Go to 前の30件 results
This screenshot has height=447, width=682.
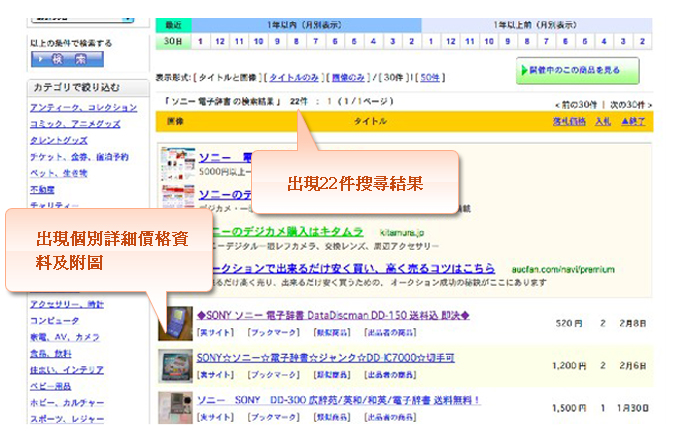(x=576, y=105)
